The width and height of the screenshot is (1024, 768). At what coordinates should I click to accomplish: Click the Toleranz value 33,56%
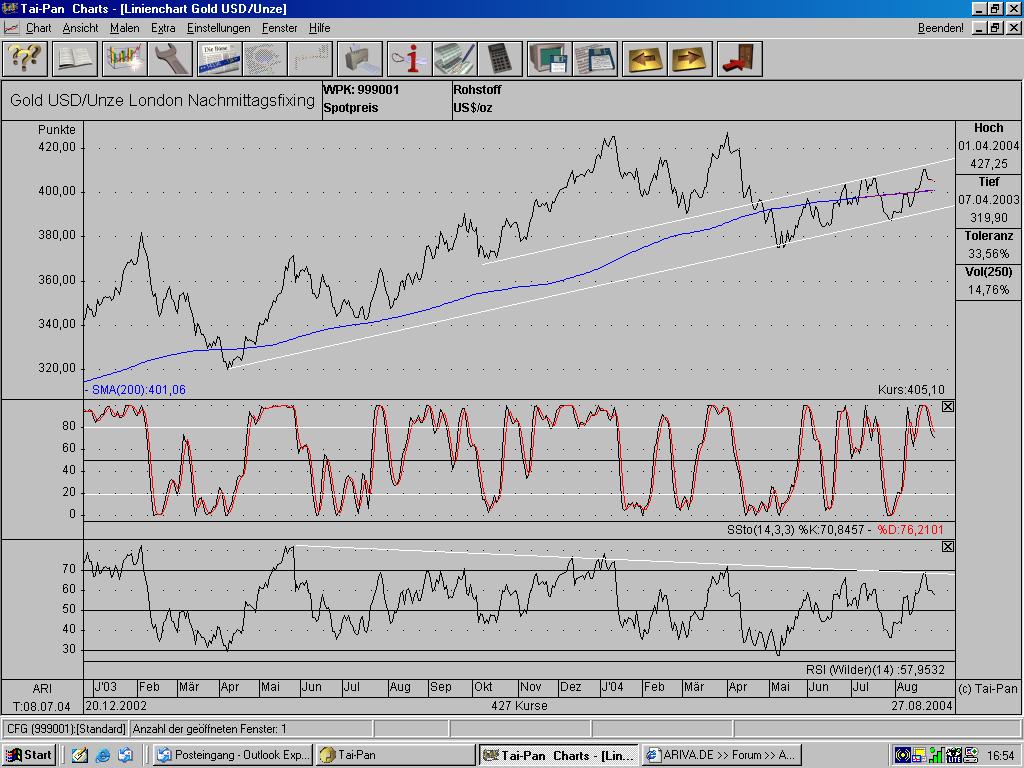point(988,253)
